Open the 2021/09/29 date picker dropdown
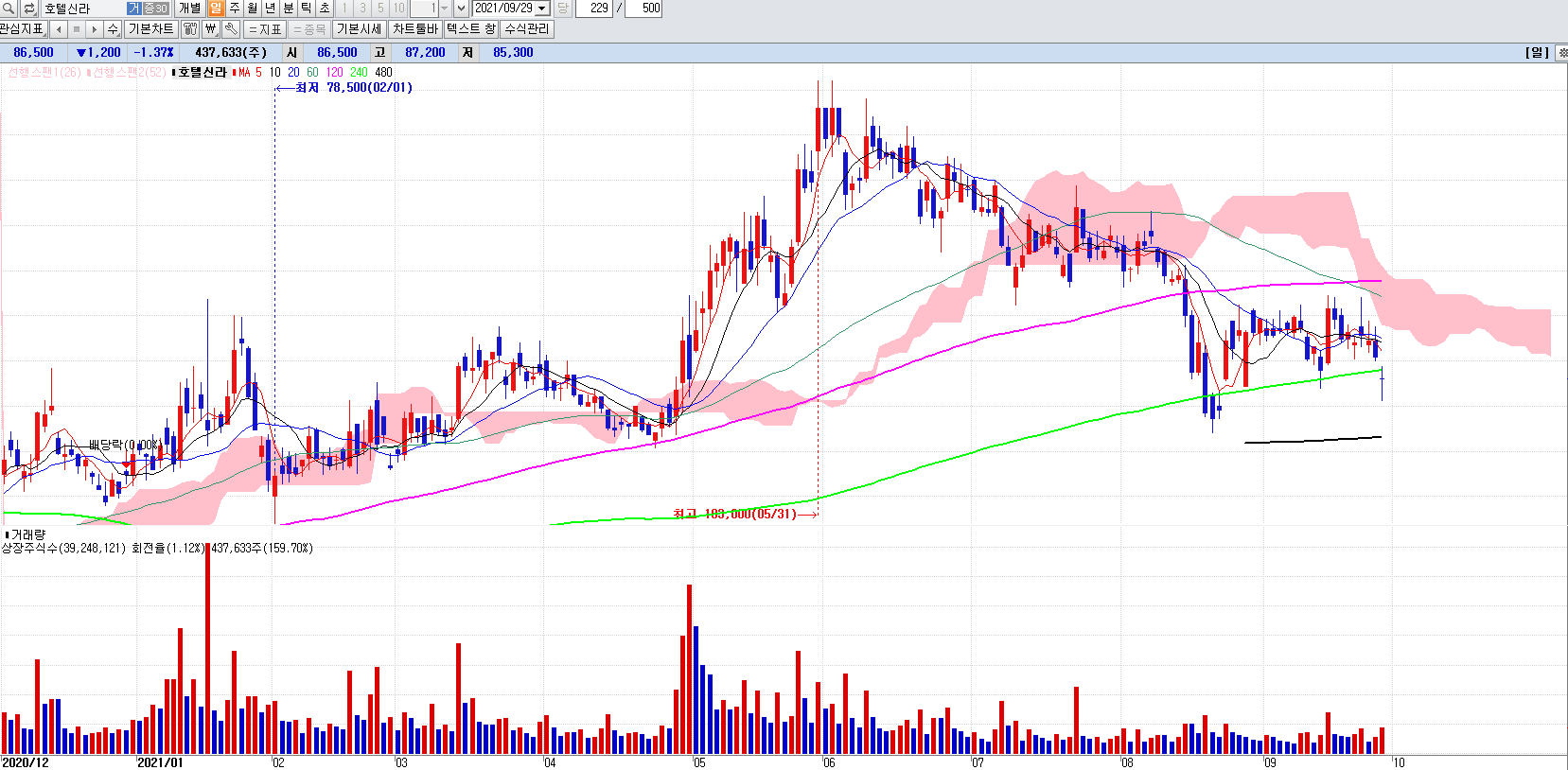Image resolution: width=1568 pixels, height=770 pixels. 542,9
